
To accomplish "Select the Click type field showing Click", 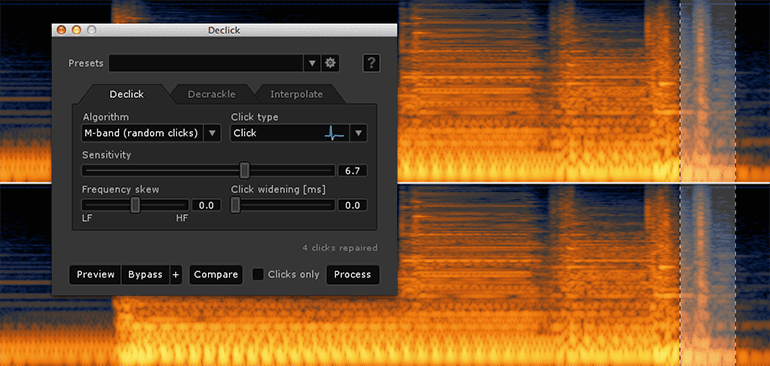I will [x=290, y=133].
